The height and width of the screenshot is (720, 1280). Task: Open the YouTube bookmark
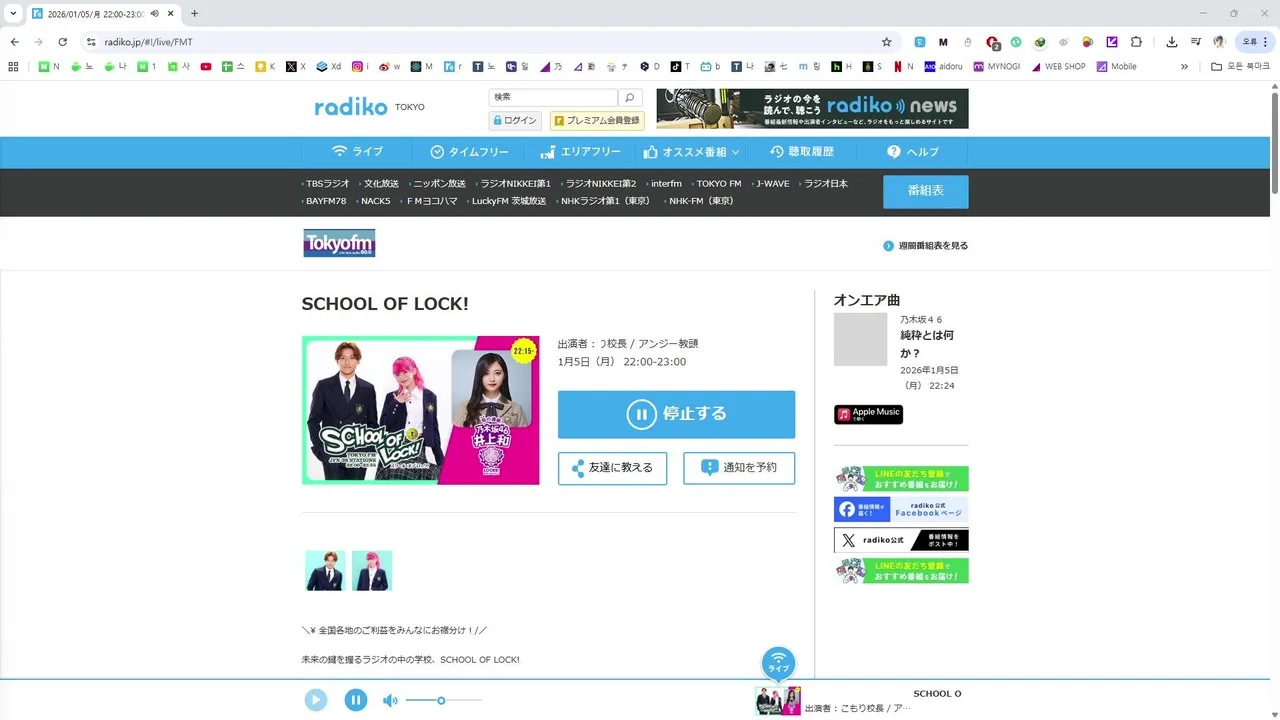coord(206,67)
